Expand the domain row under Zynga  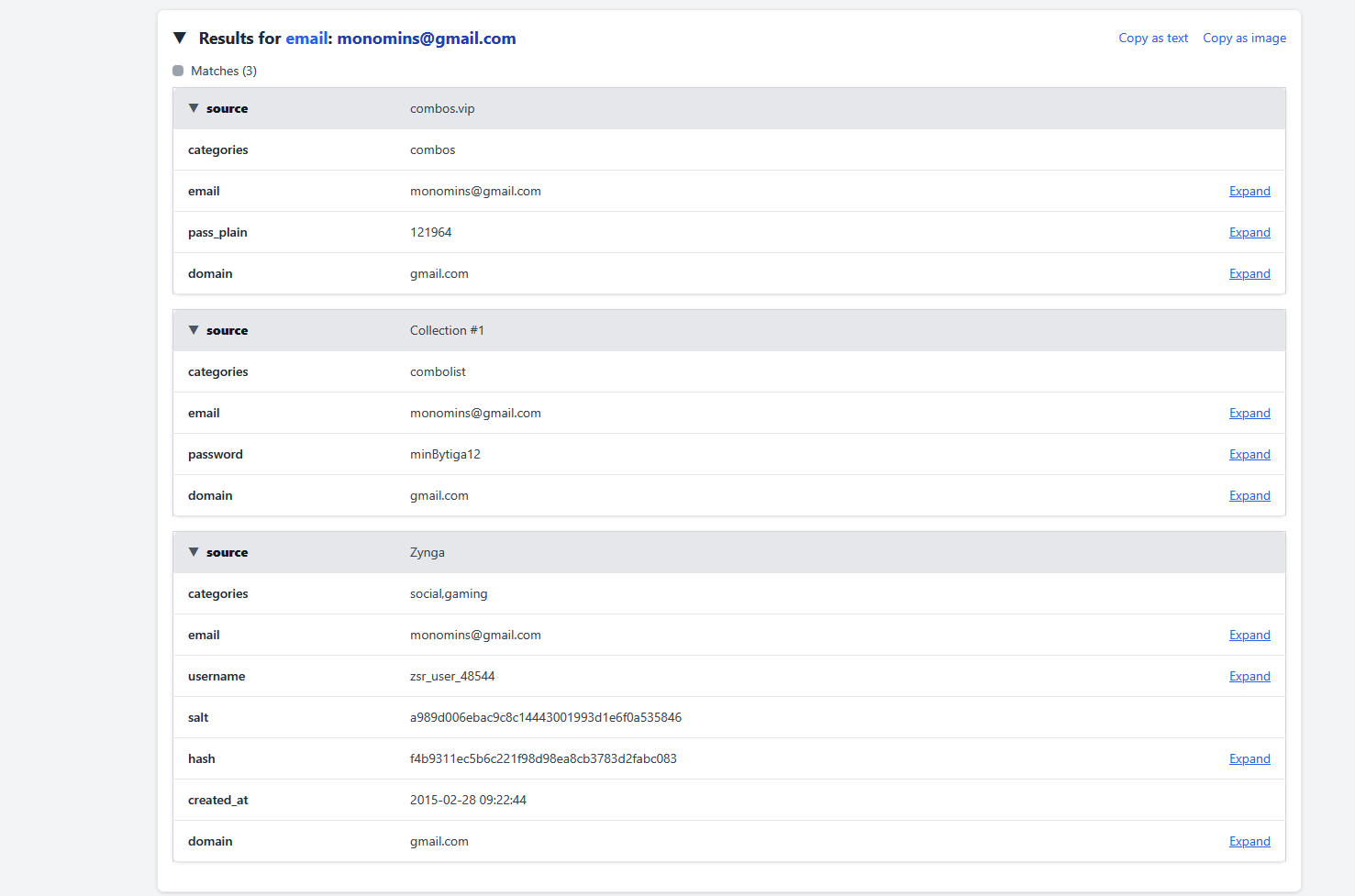(x=1249, y=842)
